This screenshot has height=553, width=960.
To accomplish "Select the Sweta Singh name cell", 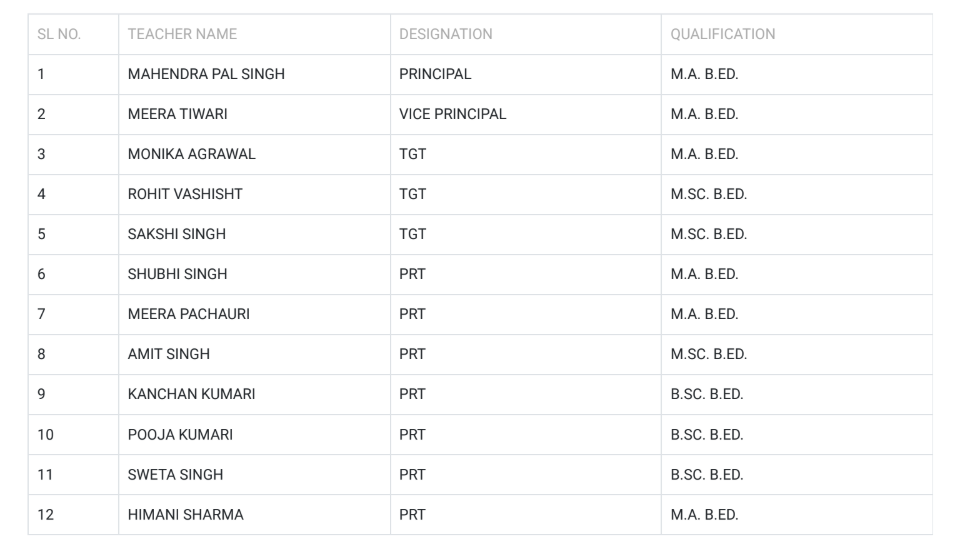I will (x=175, y=475).
